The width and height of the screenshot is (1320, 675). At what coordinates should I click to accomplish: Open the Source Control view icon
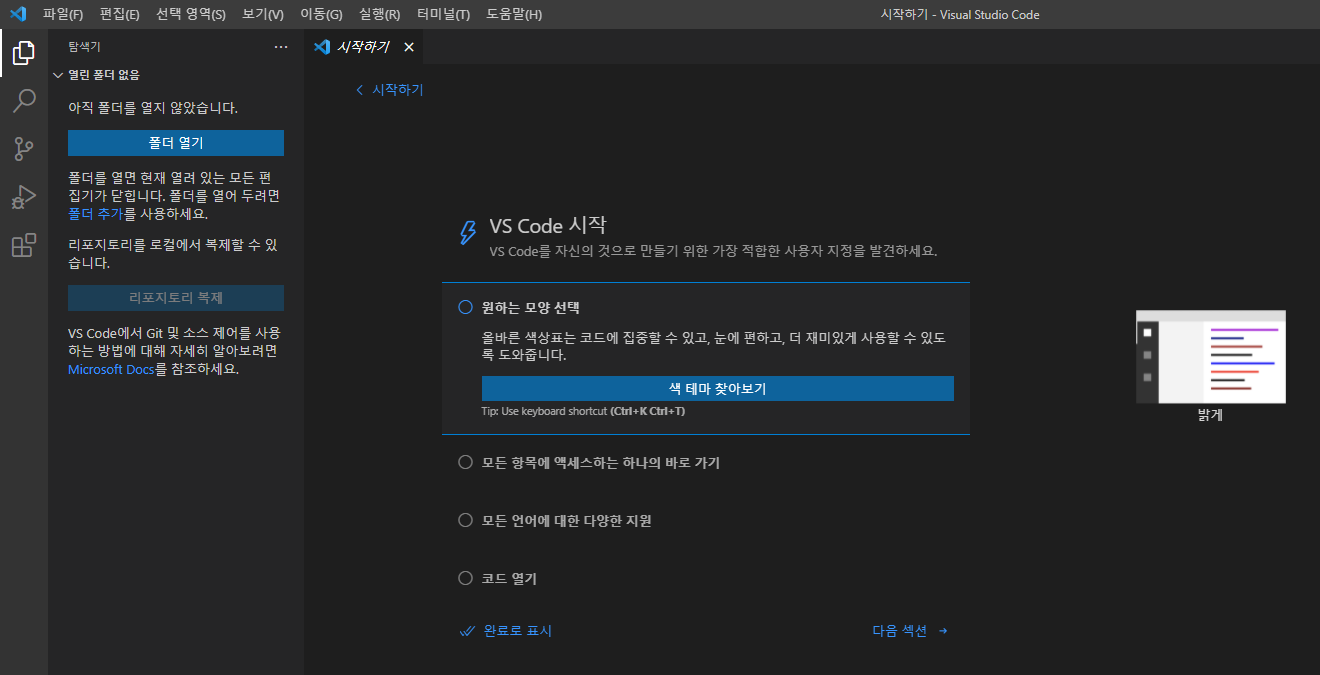24,149
